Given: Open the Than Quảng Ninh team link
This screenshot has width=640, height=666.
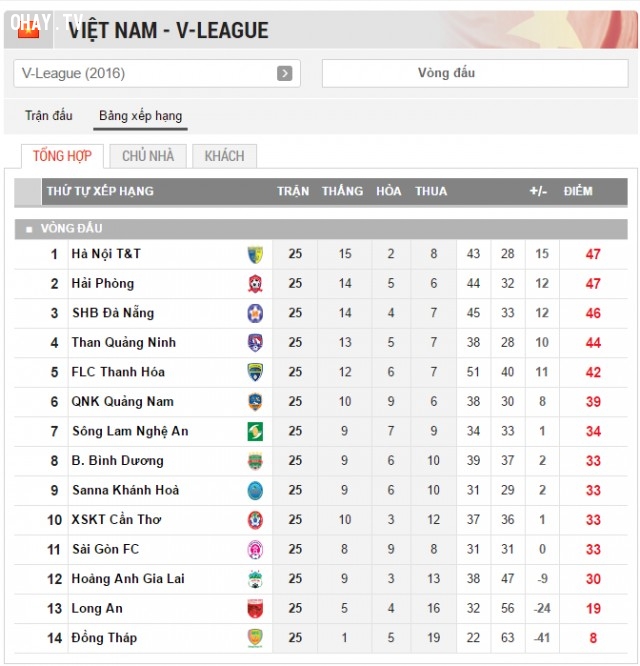Looking at the screenshot, I should (x=124, y=343).
